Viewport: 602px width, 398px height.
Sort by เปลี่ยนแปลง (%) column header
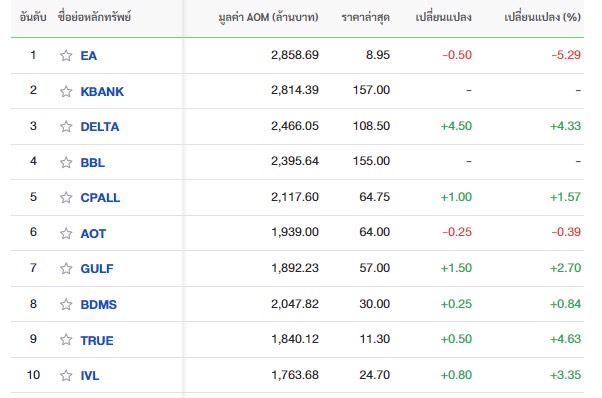(542, 17)
